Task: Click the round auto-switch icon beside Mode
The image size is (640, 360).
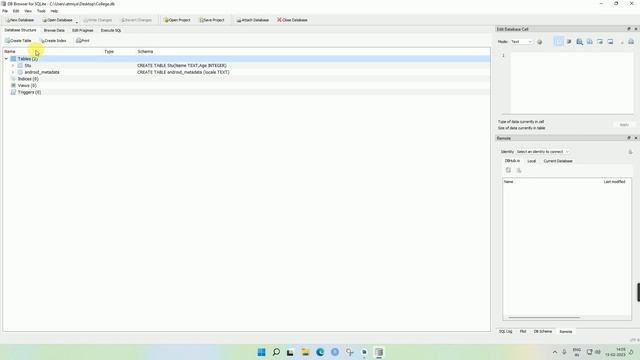Action: pos(540,42)
